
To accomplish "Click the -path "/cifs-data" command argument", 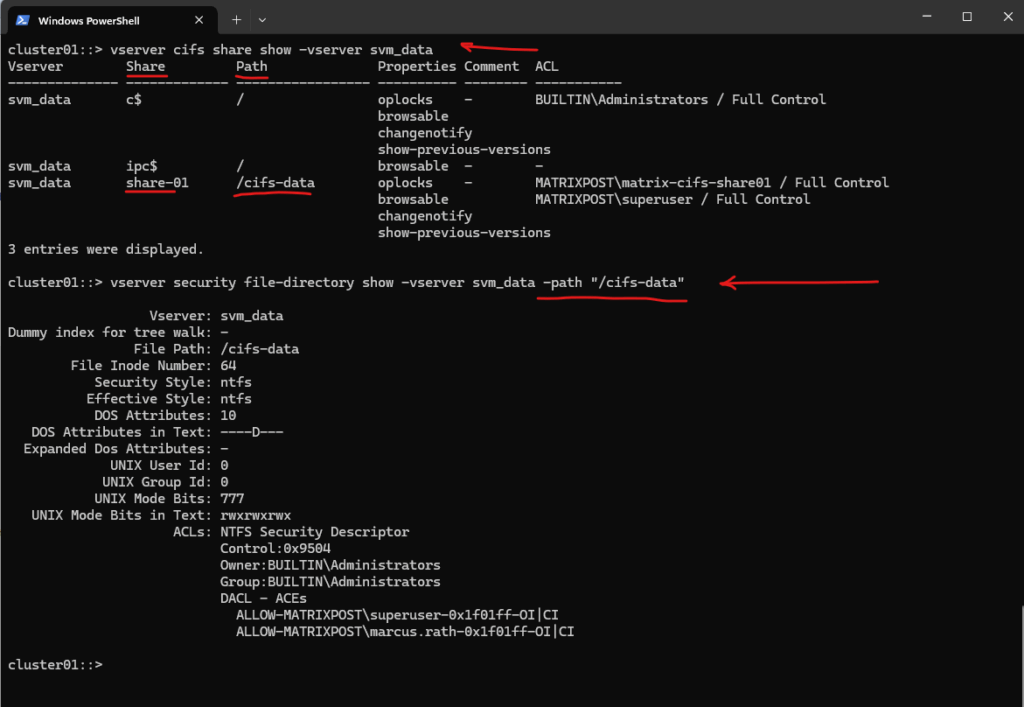I will 614,283.
